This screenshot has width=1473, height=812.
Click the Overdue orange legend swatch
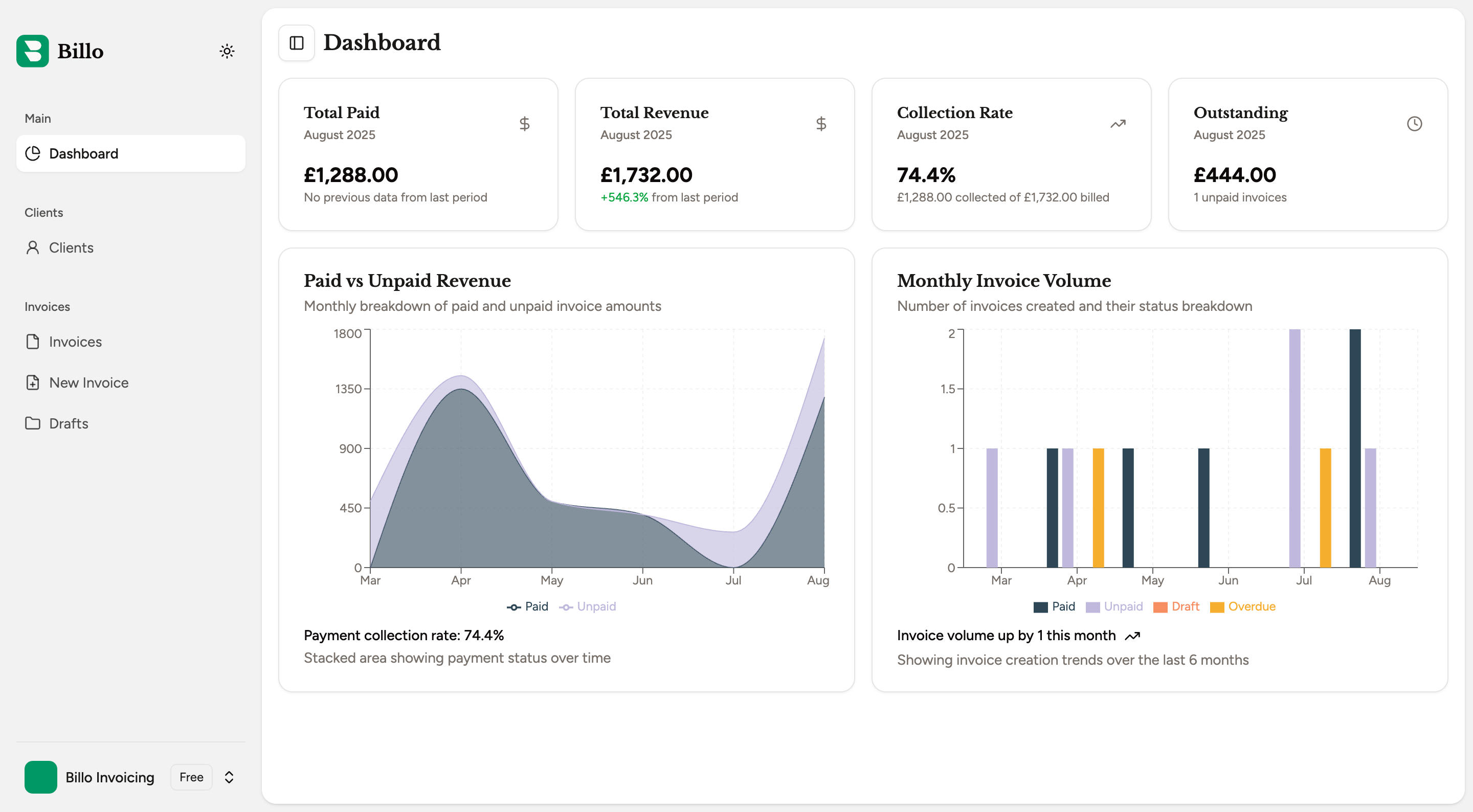coord(1217,607)
